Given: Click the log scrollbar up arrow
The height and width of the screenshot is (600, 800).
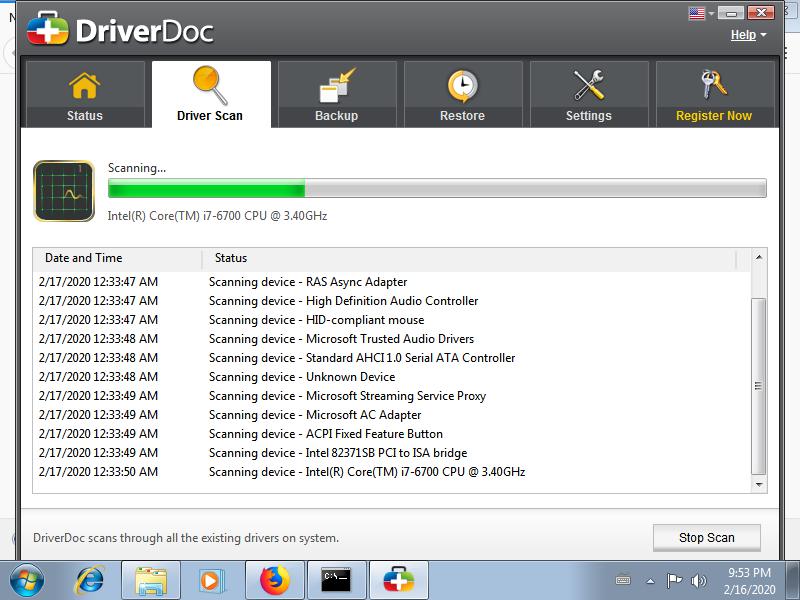Looking at the screenshot, I should pos(759,257).
